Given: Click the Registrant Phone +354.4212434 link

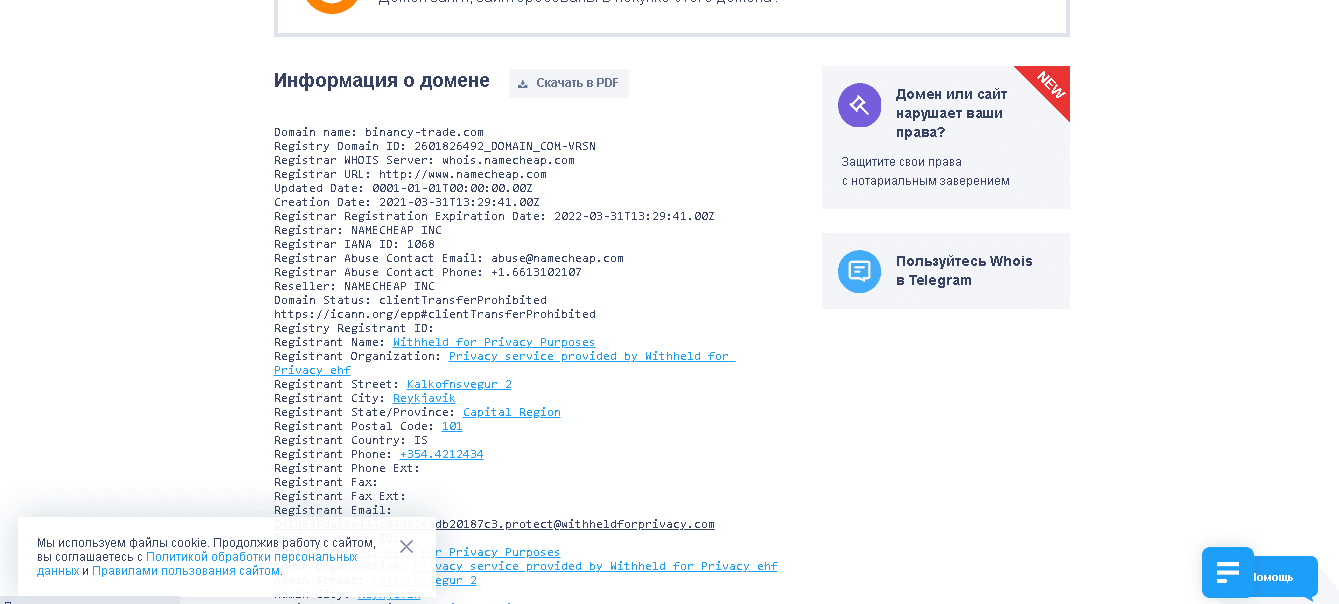Looking at the screenshot, I should click(x=441, y=454).
